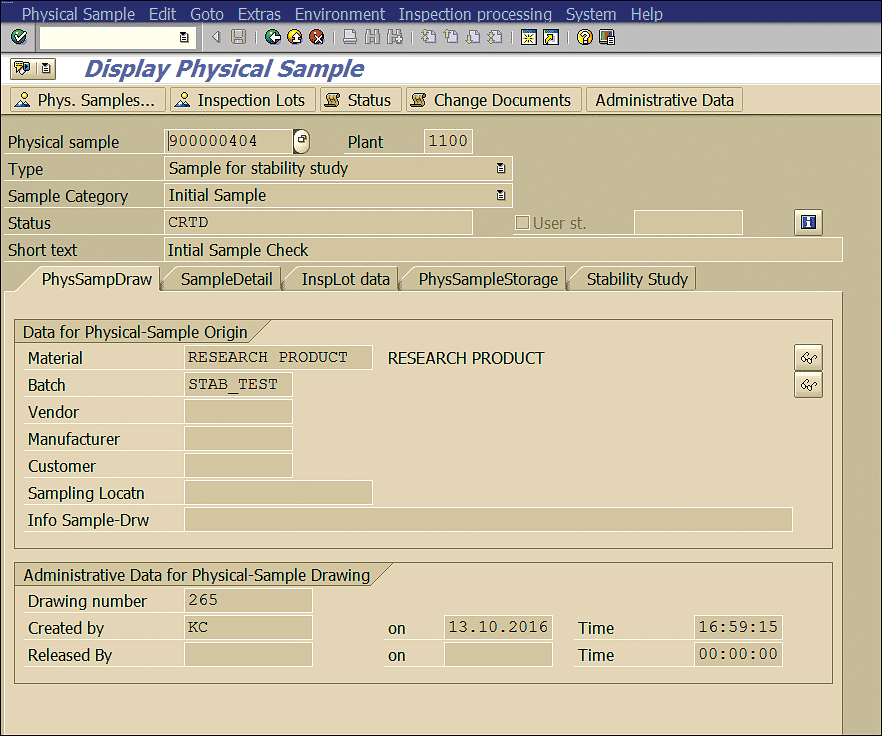Viewport: 882px width, 736px height.
Task: Click the Phys. Samples... button
Action: point(88,100)
